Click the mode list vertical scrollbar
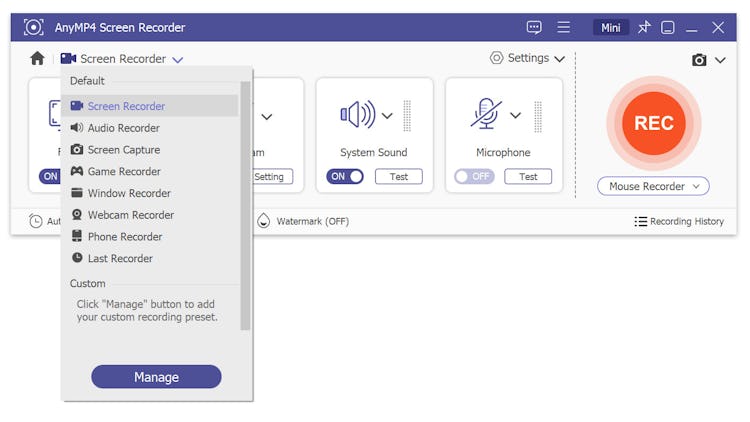 tap(245, 206)
